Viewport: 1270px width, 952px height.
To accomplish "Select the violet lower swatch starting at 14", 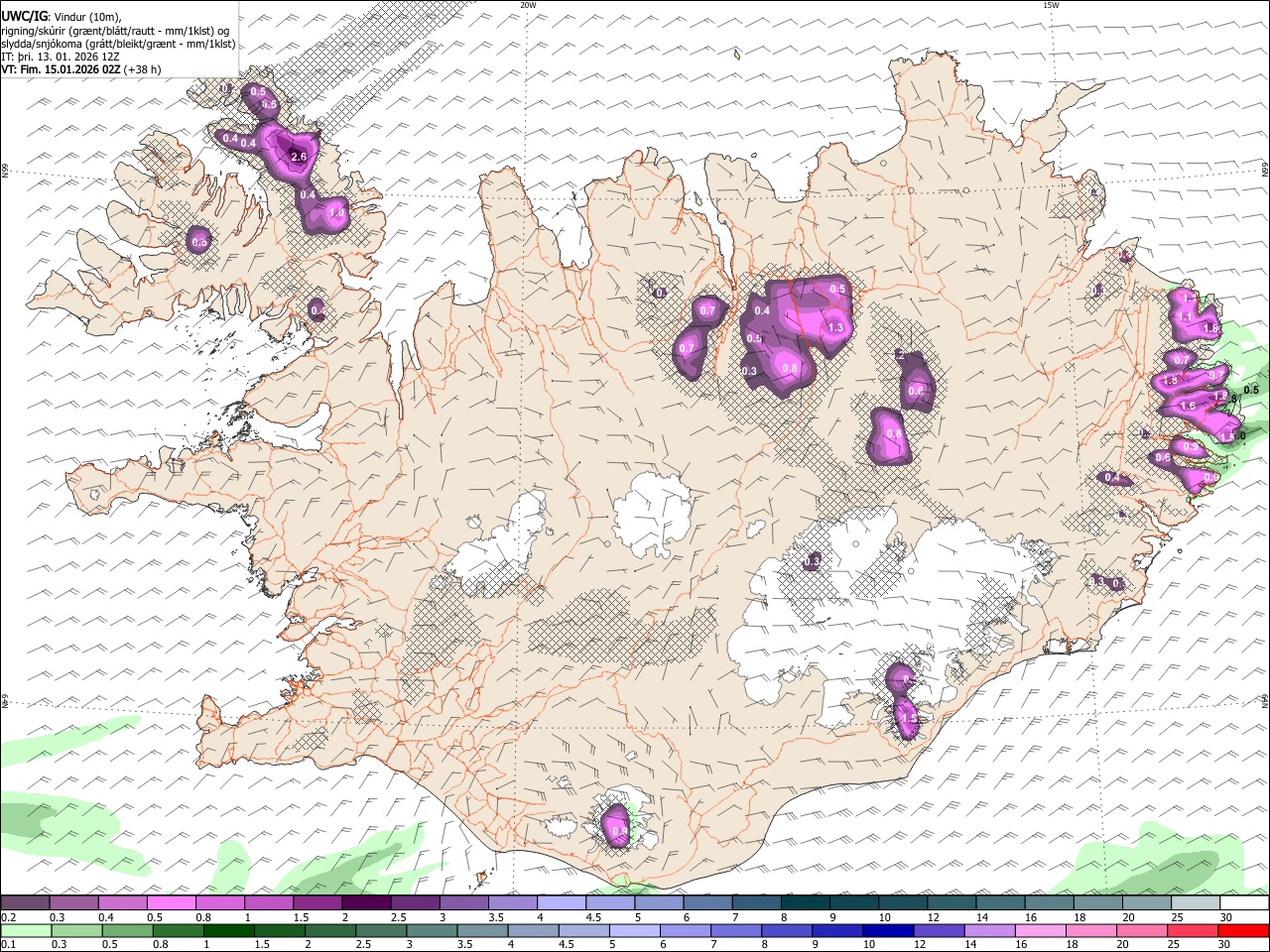I will [989, 931].
